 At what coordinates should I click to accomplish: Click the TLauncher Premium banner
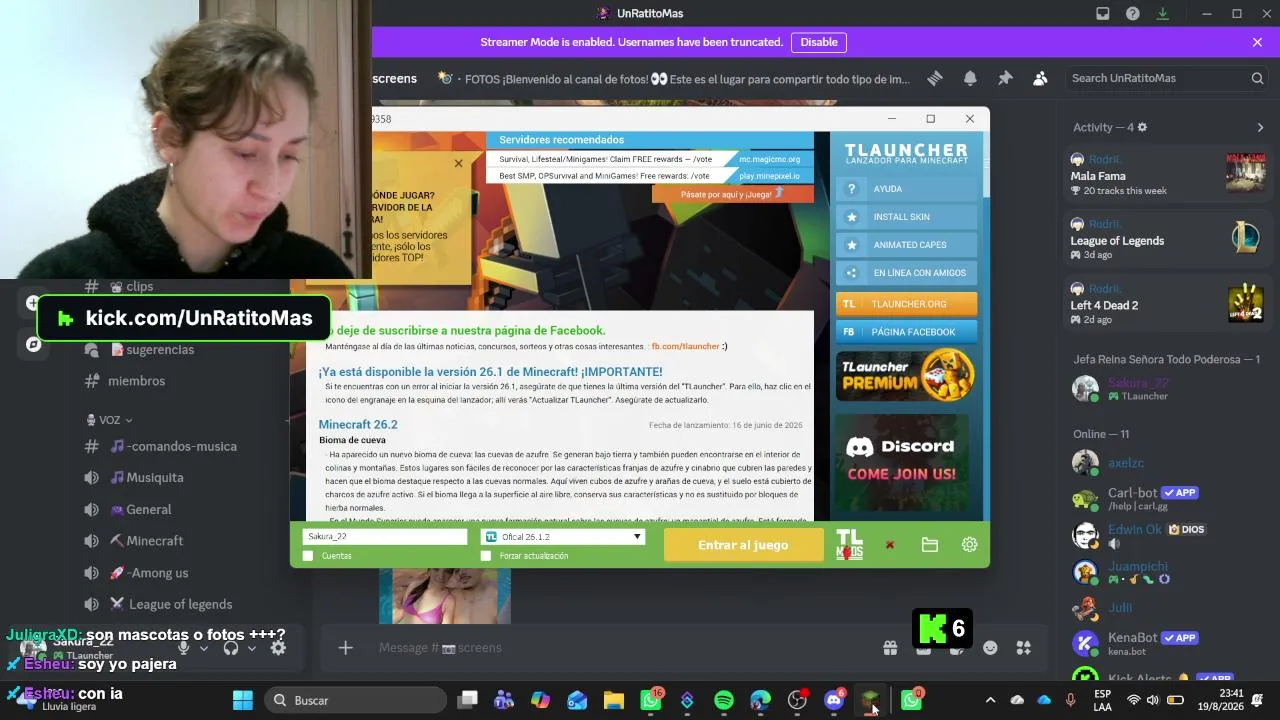coord(906,375)
